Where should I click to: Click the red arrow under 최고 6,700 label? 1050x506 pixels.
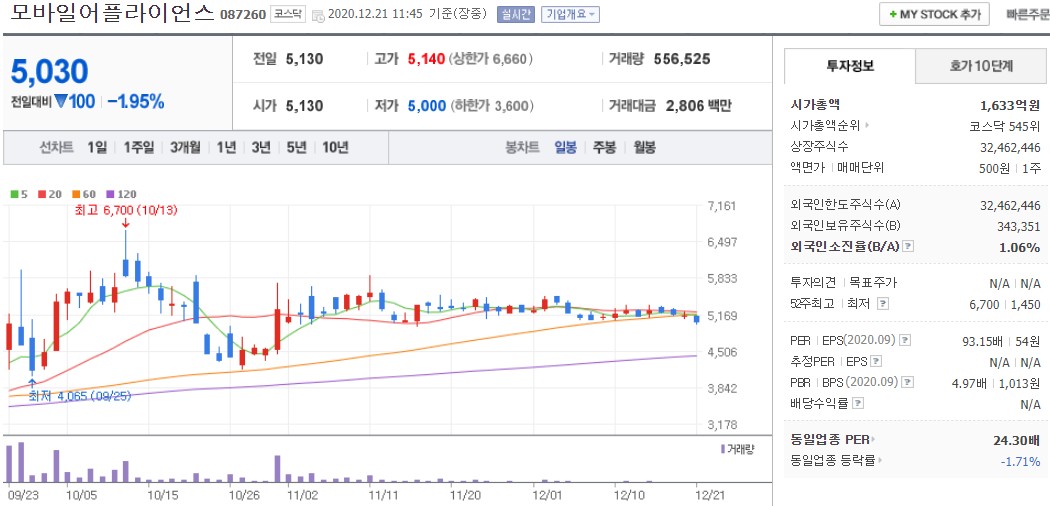[125, 223]
